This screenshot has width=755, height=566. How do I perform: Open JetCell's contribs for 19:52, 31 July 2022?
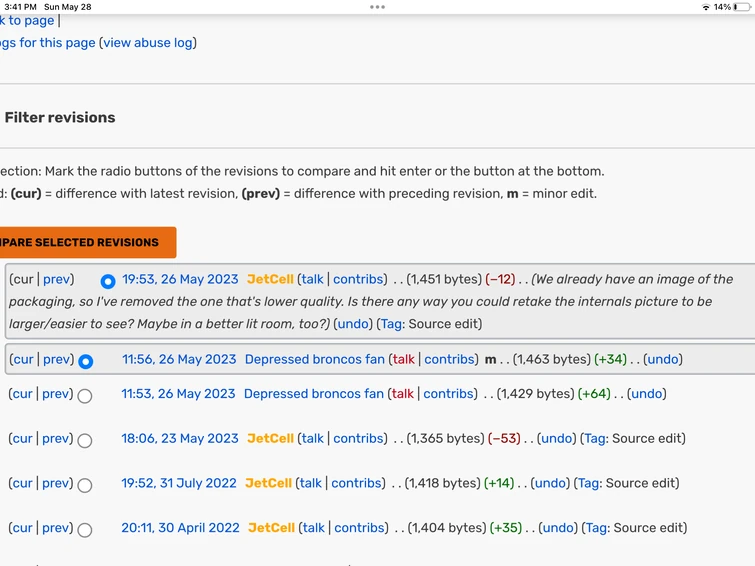pyautogui.click(x=357, y=484)
